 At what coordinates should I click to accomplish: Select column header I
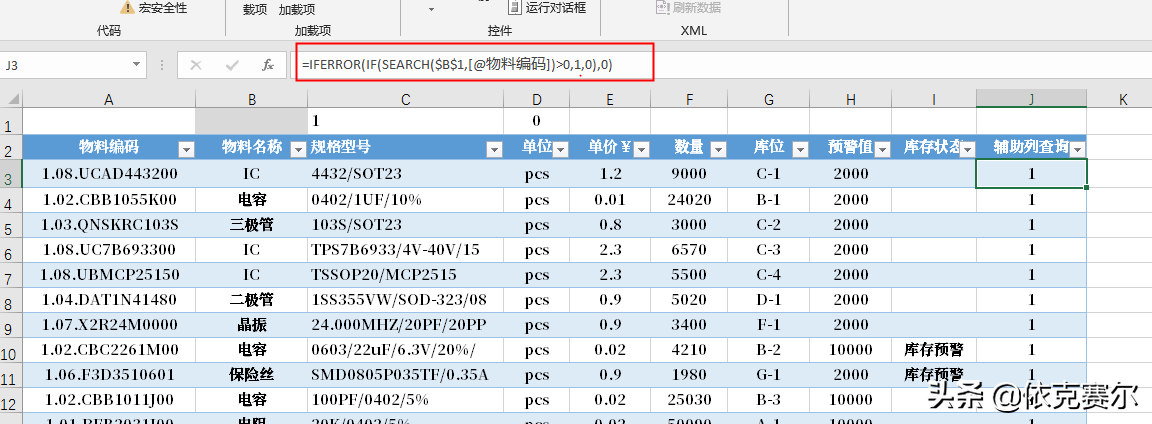[934, 99]
